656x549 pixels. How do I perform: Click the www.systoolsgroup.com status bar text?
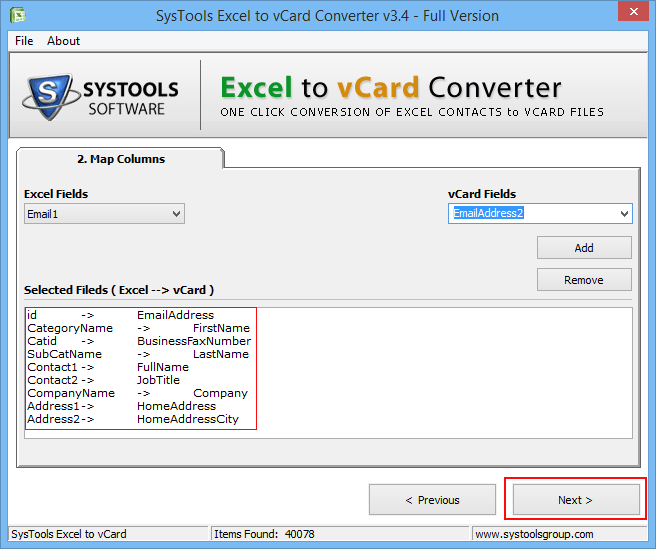coord(534,534)
